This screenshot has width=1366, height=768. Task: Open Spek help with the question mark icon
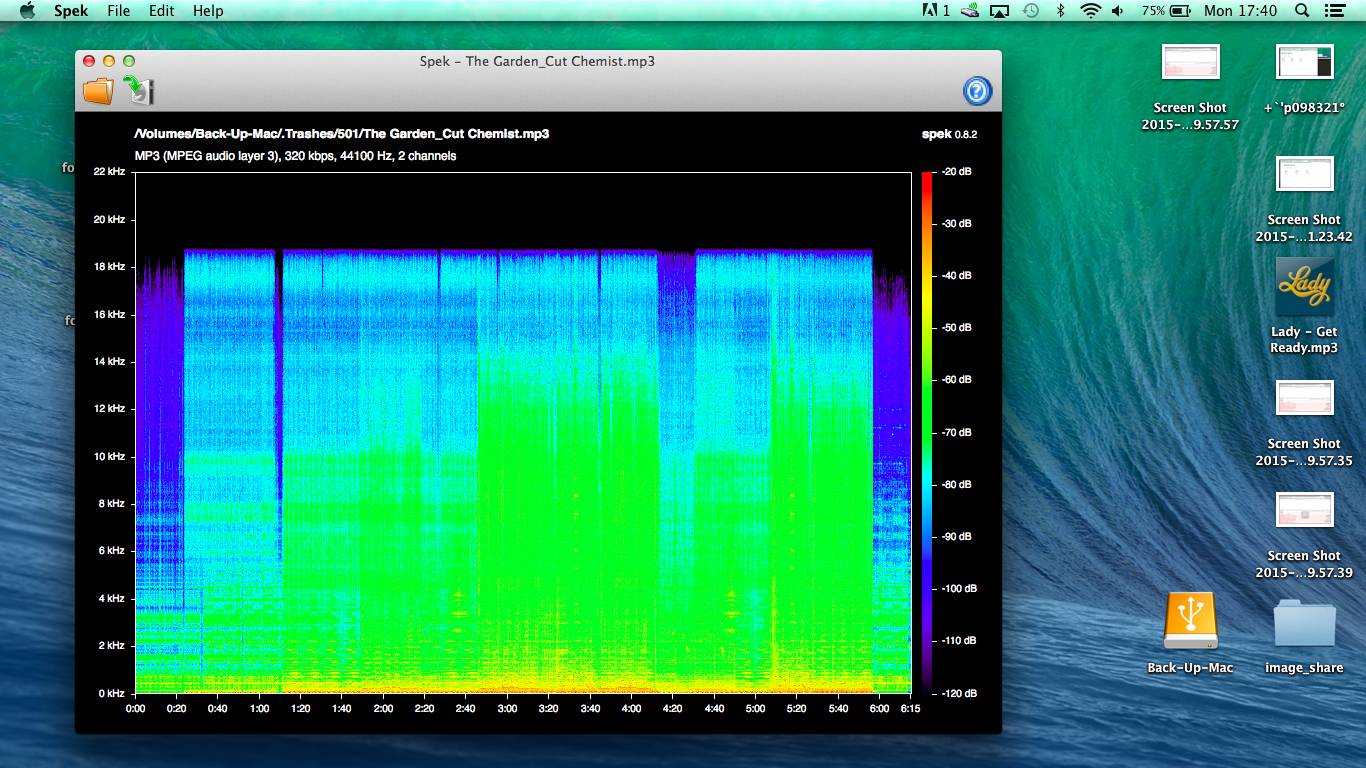coord(976,90)
